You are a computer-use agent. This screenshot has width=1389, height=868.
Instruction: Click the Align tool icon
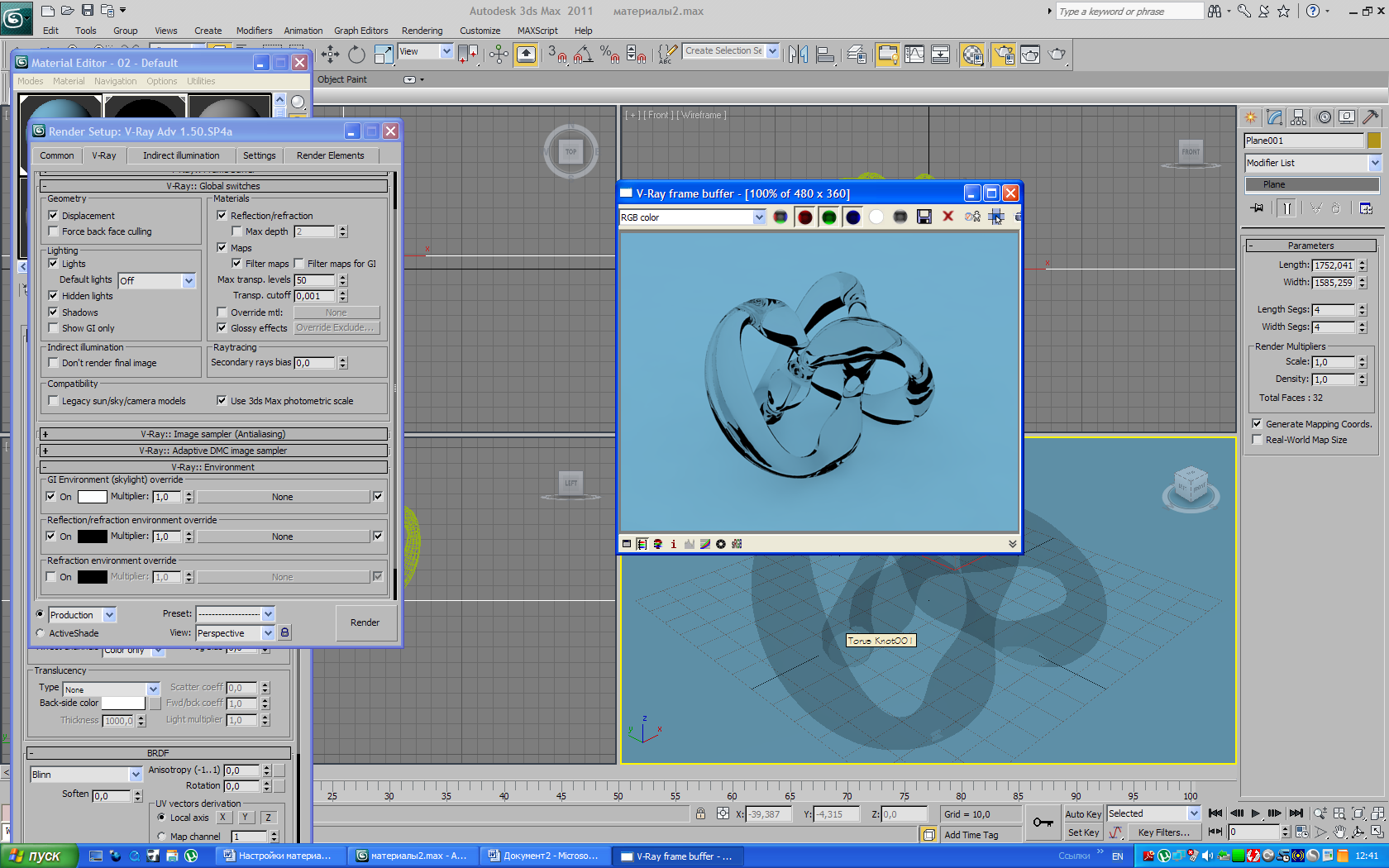coord(825,55)
